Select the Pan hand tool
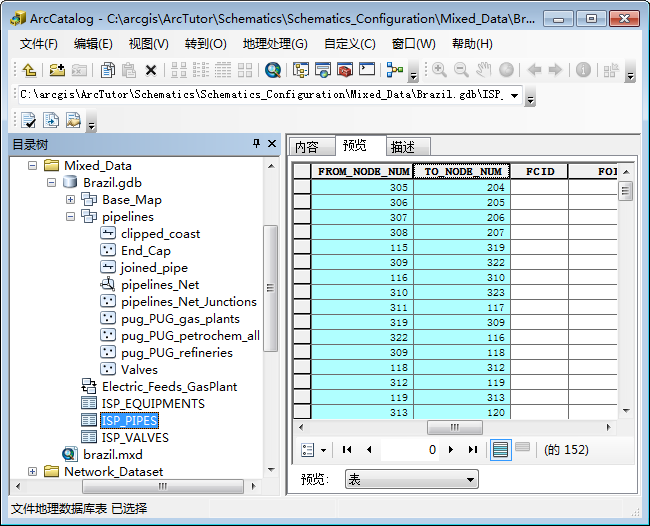Viewport: 650px width, 526px height. [x=483, y=70]
